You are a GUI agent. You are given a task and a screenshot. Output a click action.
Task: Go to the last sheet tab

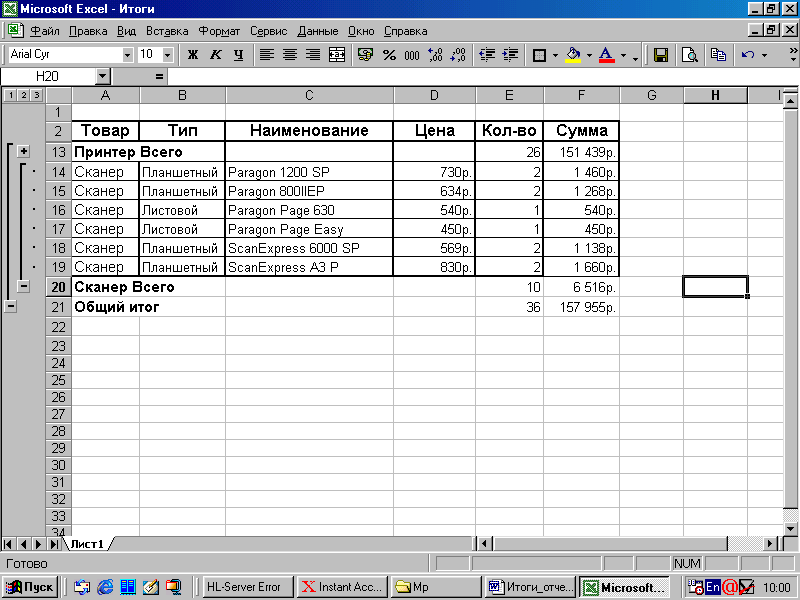point(54,544)
